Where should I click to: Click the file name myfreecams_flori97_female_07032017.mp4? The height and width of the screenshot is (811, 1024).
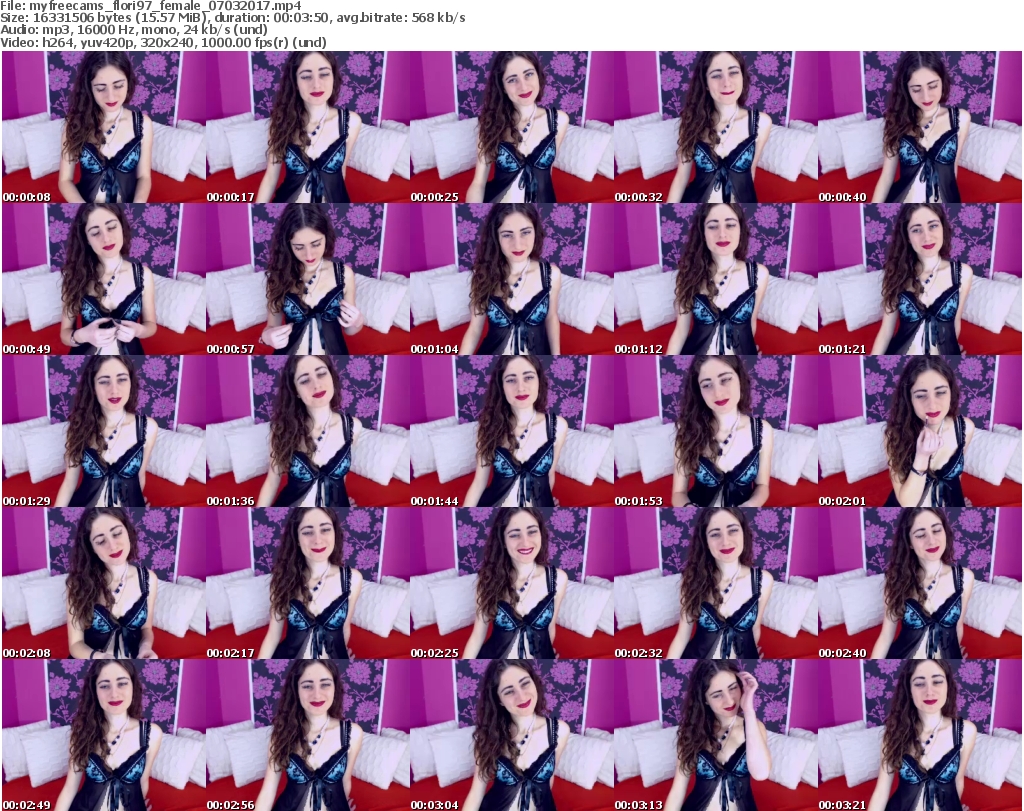tap(165, 6)
